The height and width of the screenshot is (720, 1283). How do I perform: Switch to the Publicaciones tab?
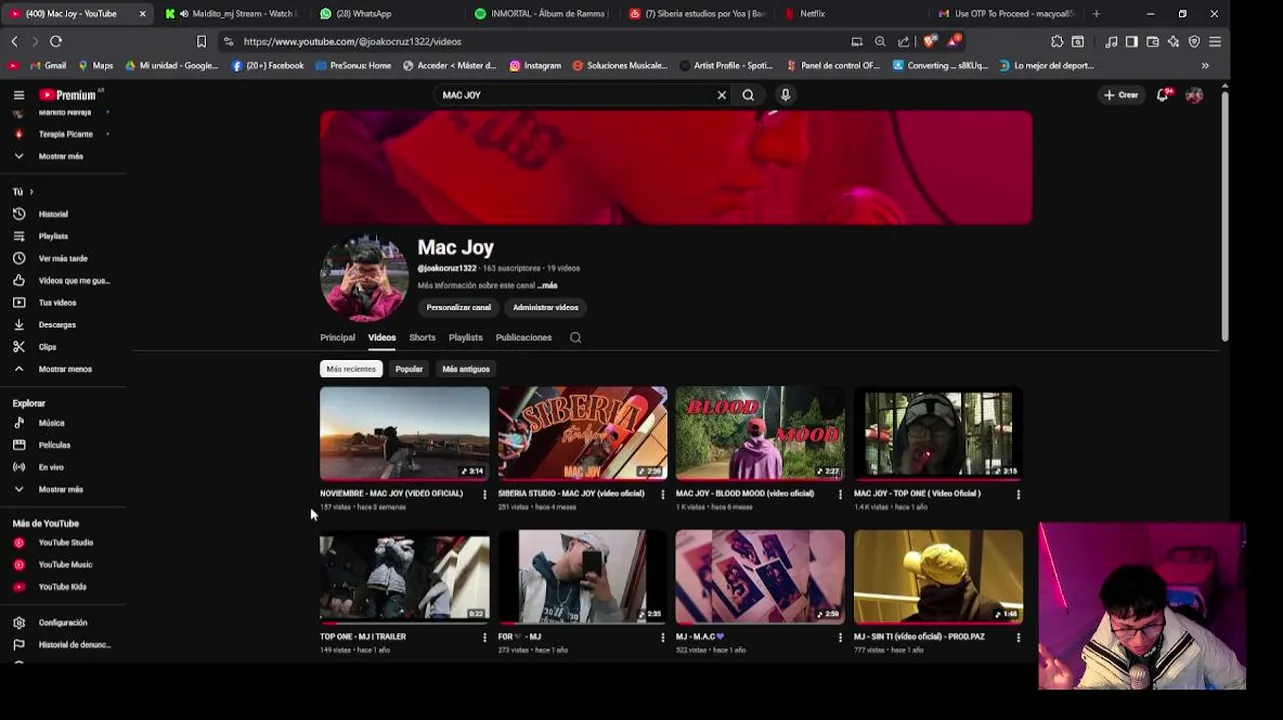(x=524, y=337)
